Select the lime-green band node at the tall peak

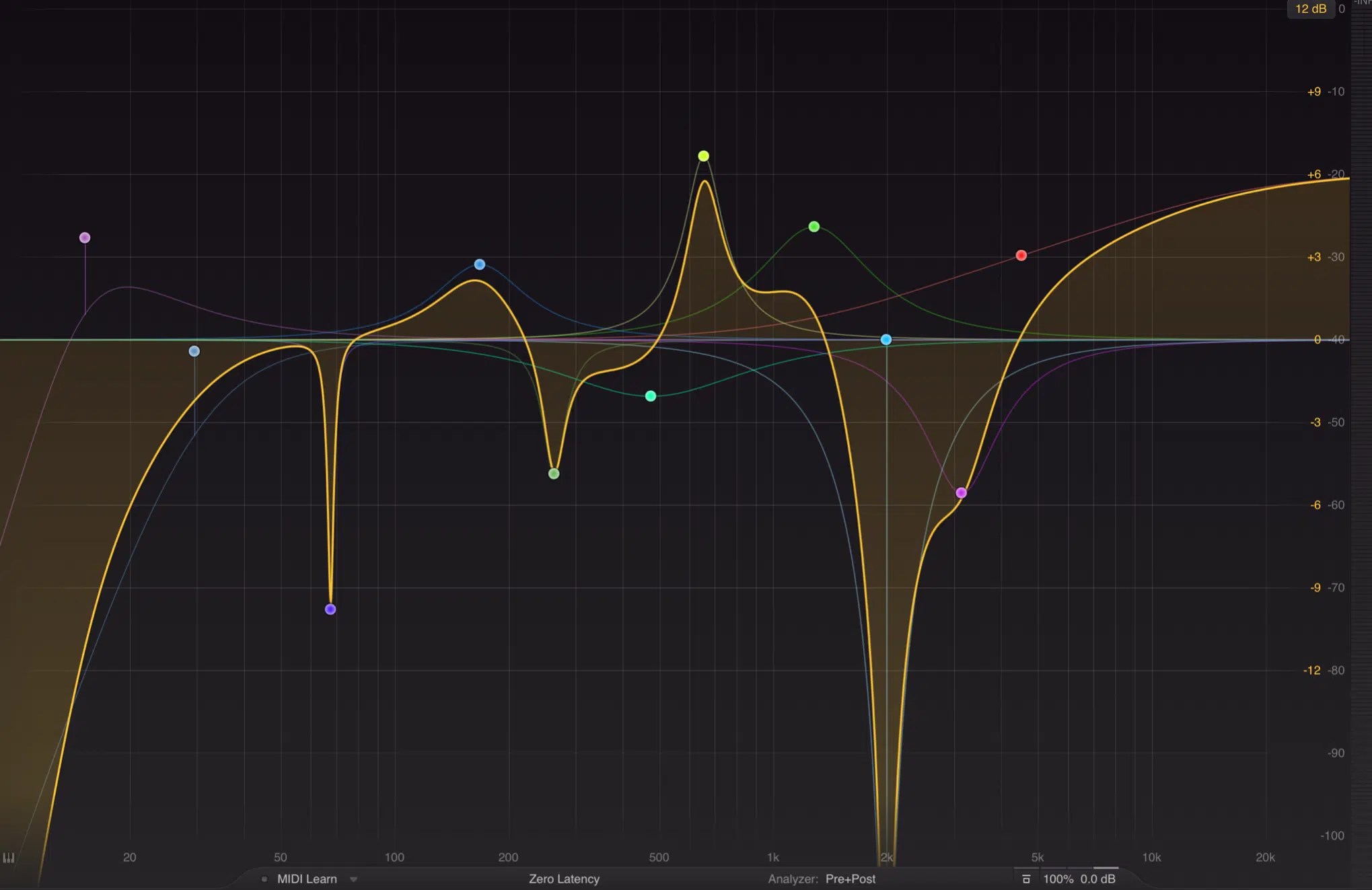click(x=703, y=155)
